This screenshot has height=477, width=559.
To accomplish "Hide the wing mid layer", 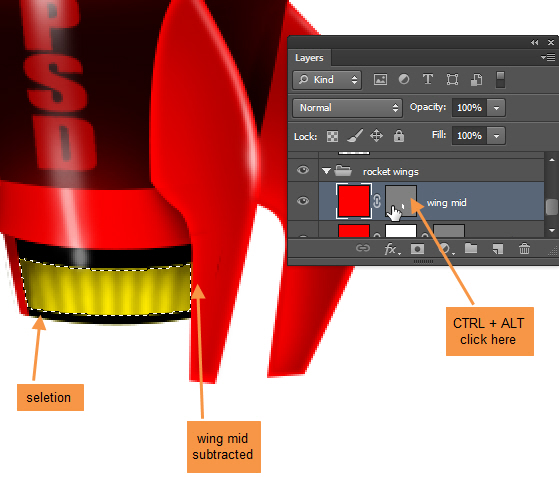I will [303, 201].
